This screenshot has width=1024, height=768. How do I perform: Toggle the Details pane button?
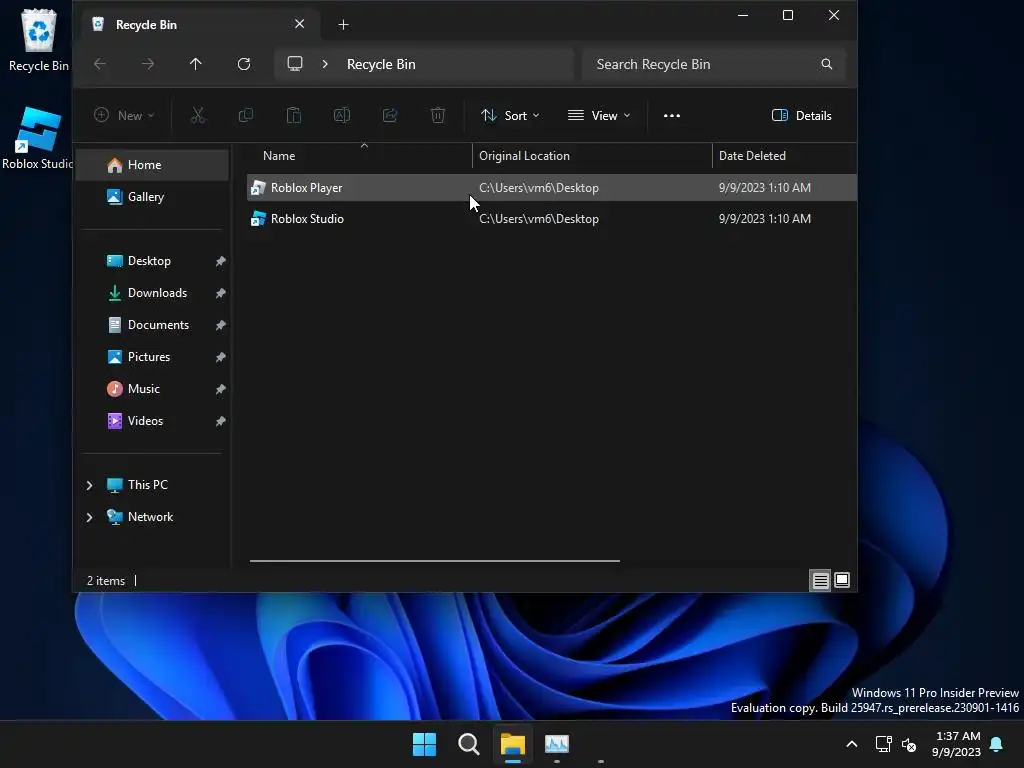802,116
